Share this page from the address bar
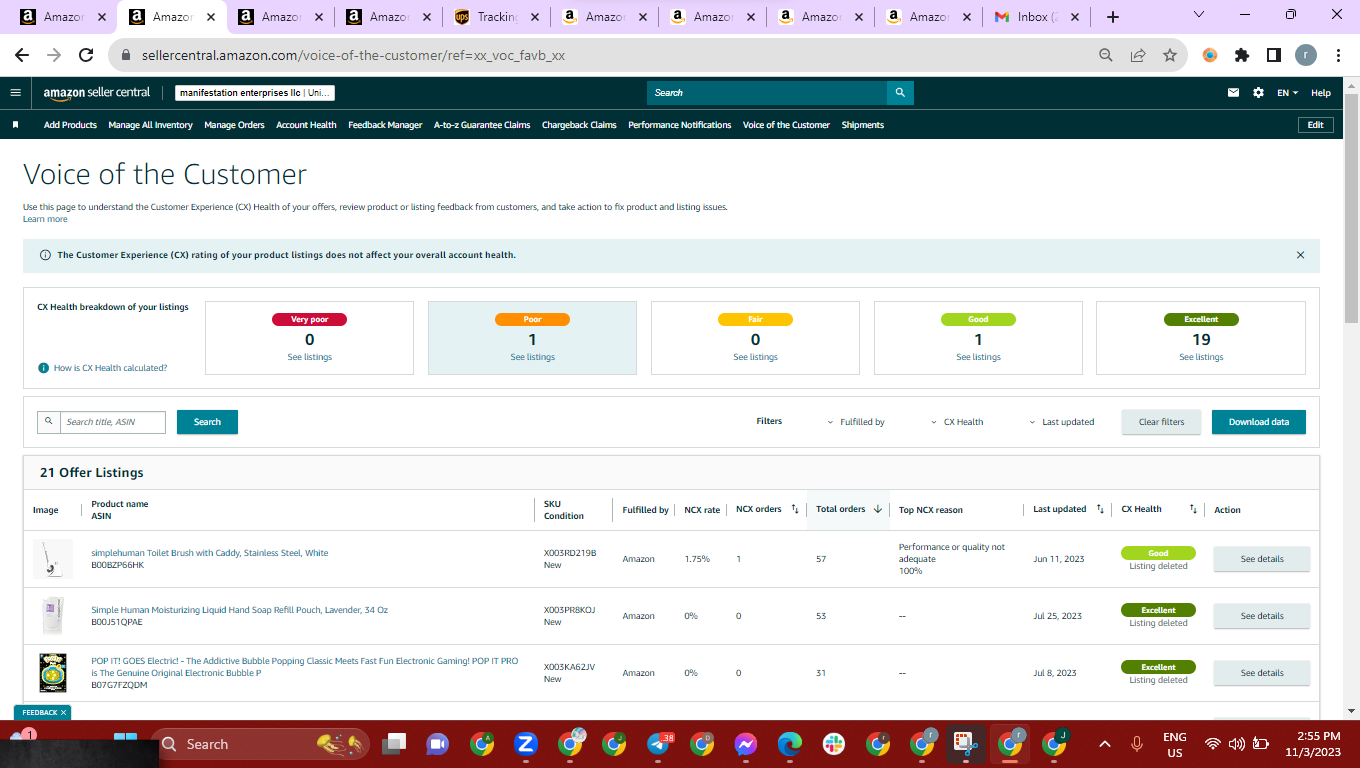This screenshot has height=768, width=1360. coord(1138,56)
